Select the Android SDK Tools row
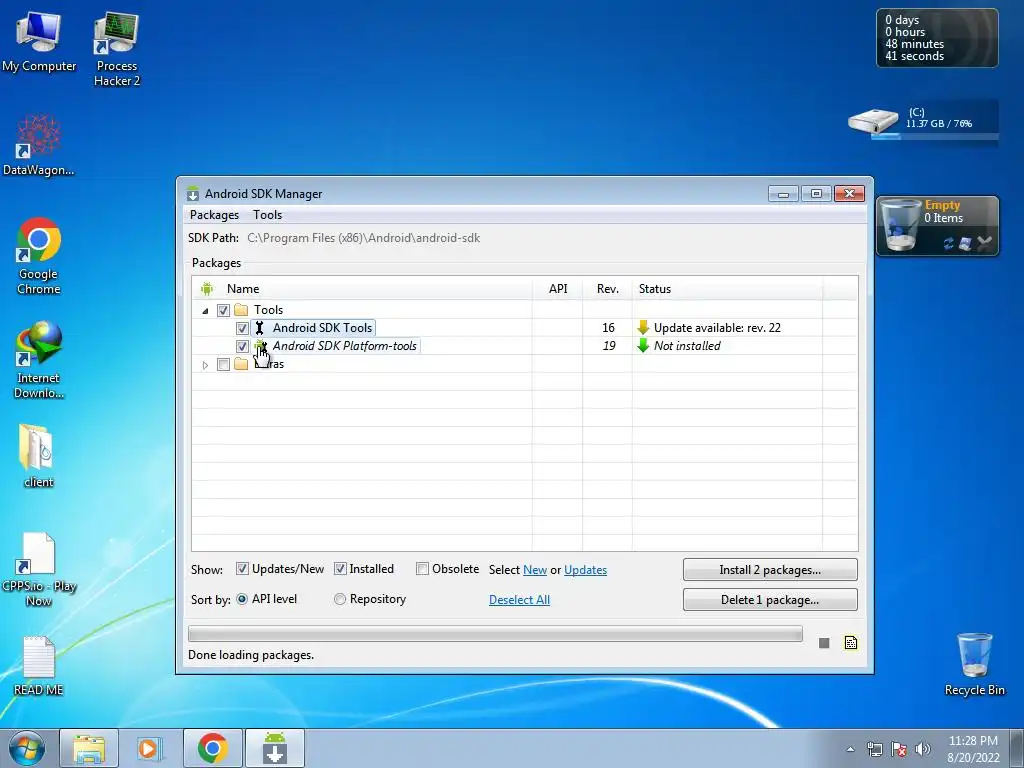Image resolution: width=1024 pixels, height=768 pixels. pyautogui.click(x=524, y=328)
